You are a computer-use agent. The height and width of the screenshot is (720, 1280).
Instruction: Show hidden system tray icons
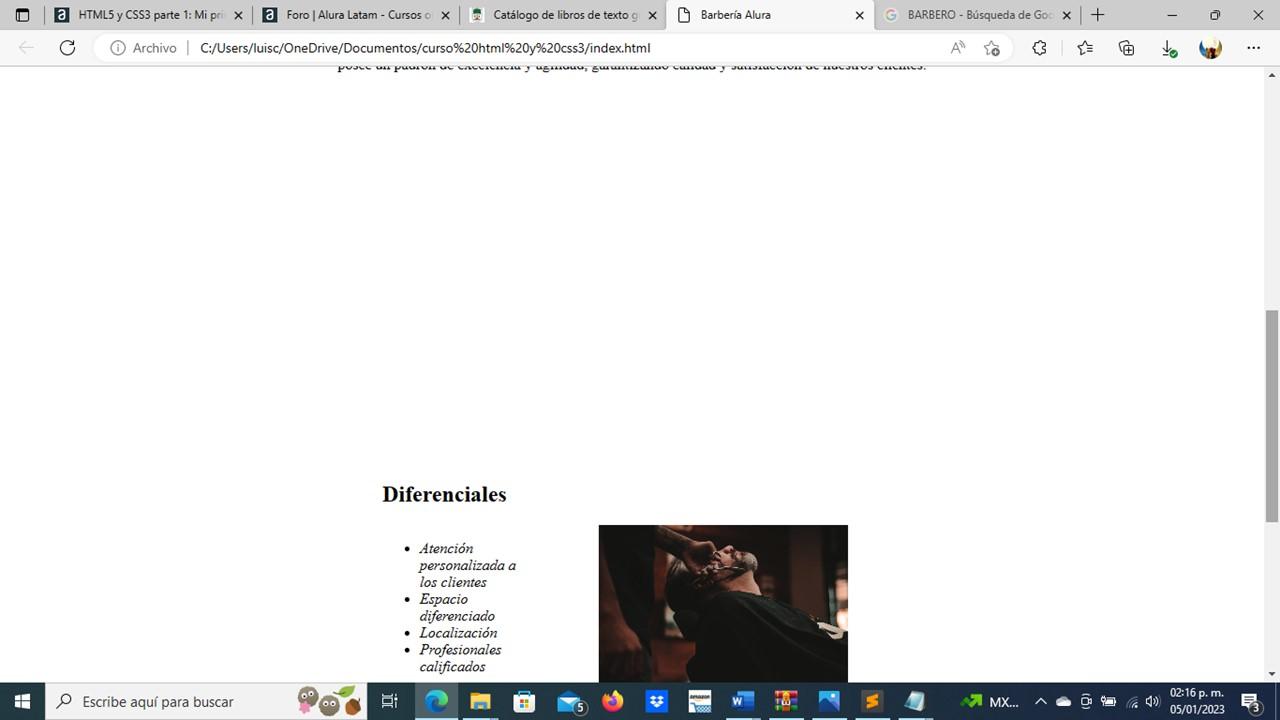1040,701
